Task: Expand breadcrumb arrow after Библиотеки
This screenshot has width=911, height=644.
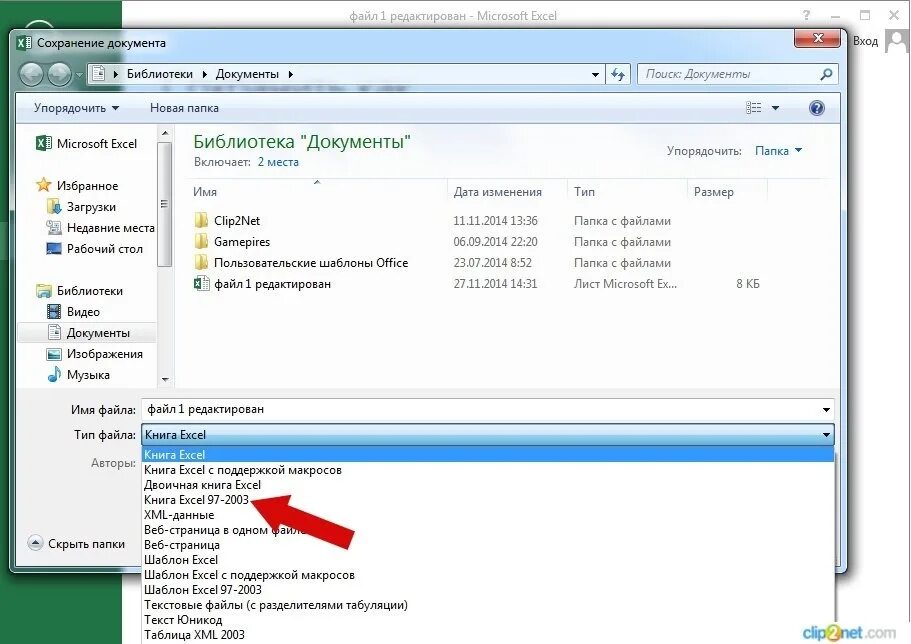Action: tap(205, 74)
